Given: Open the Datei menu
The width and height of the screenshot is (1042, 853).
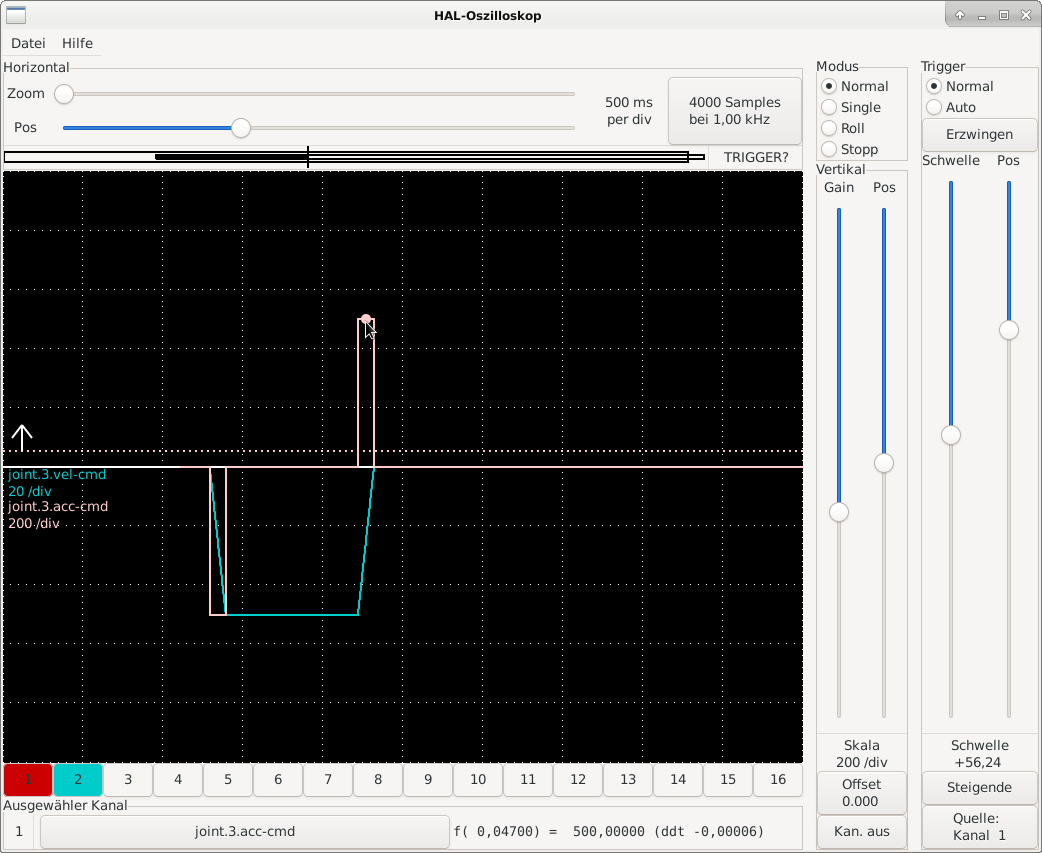Looking at the screenshot, I should tap(28, 43).
